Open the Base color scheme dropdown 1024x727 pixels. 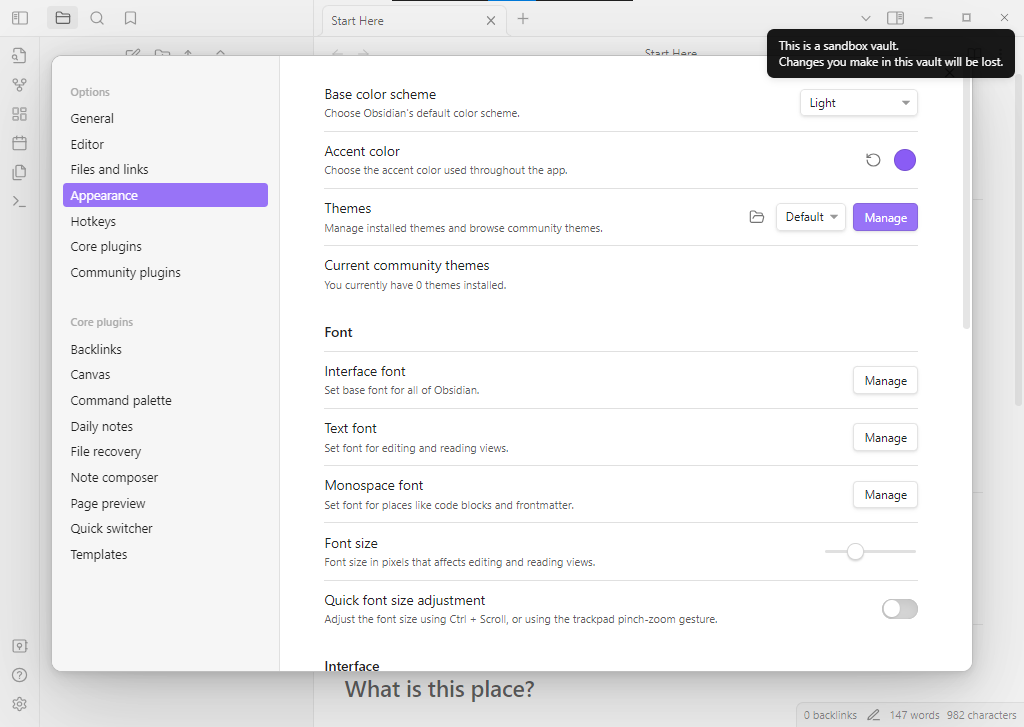(x=858, y=102)
